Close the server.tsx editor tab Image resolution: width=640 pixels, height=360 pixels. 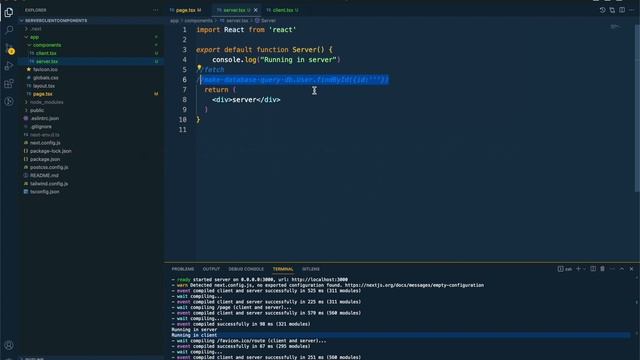(x=256, y=10)
